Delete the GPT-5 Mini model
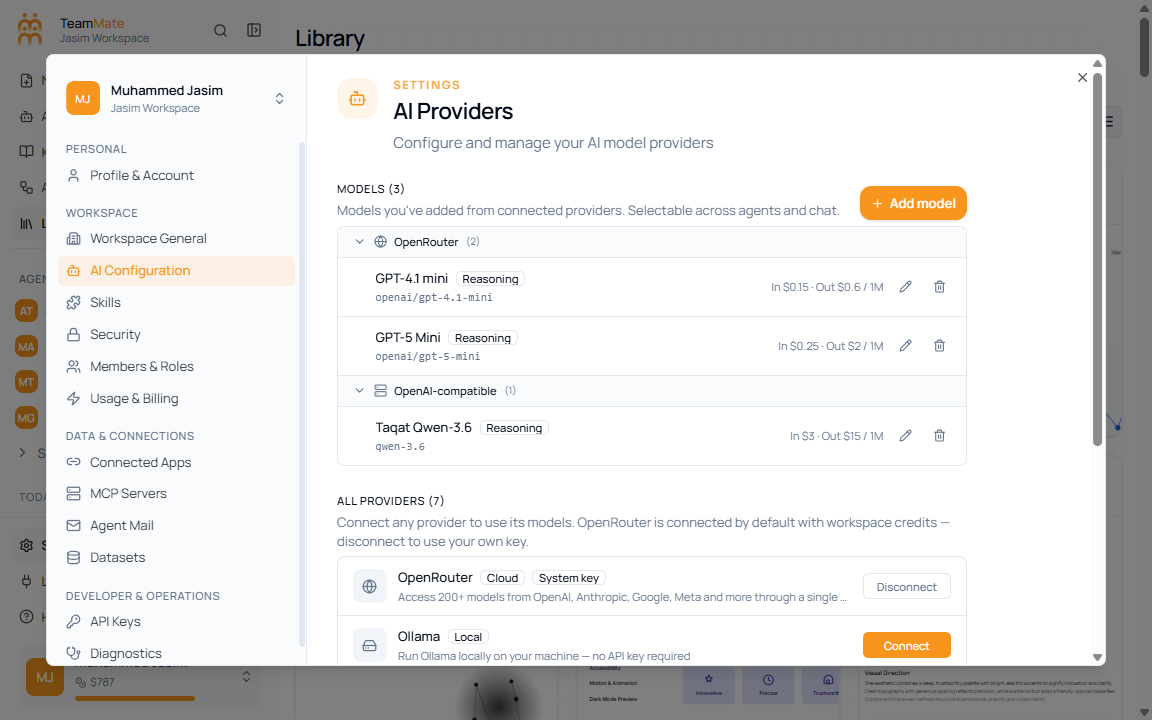 [x=939, y=345]
